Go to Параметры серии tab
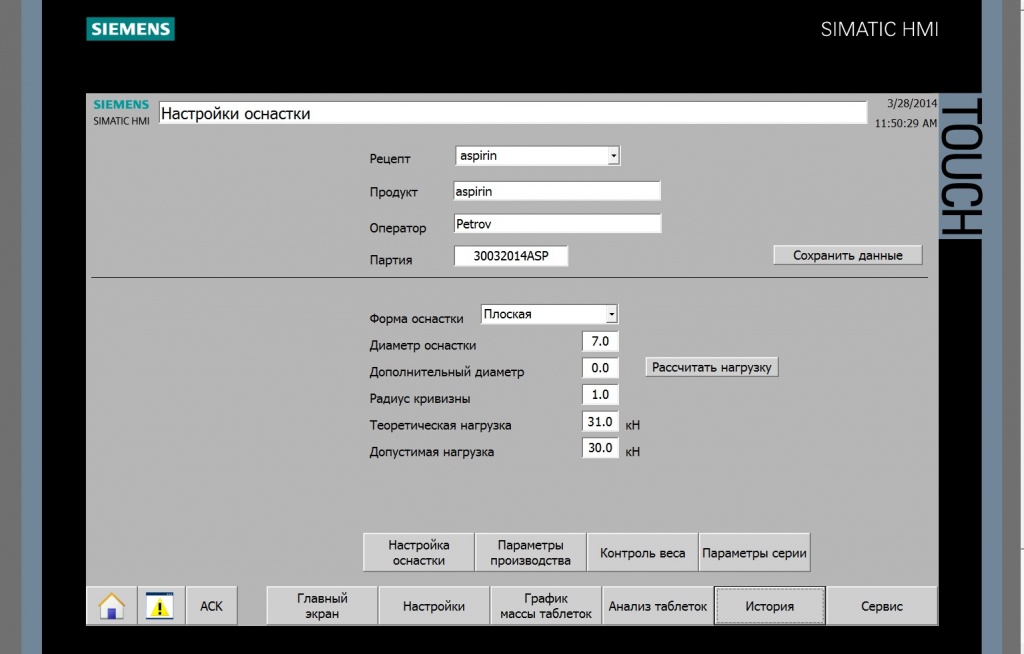The width and height of the screenshot is (1024, 654). [x=754, y=552]
